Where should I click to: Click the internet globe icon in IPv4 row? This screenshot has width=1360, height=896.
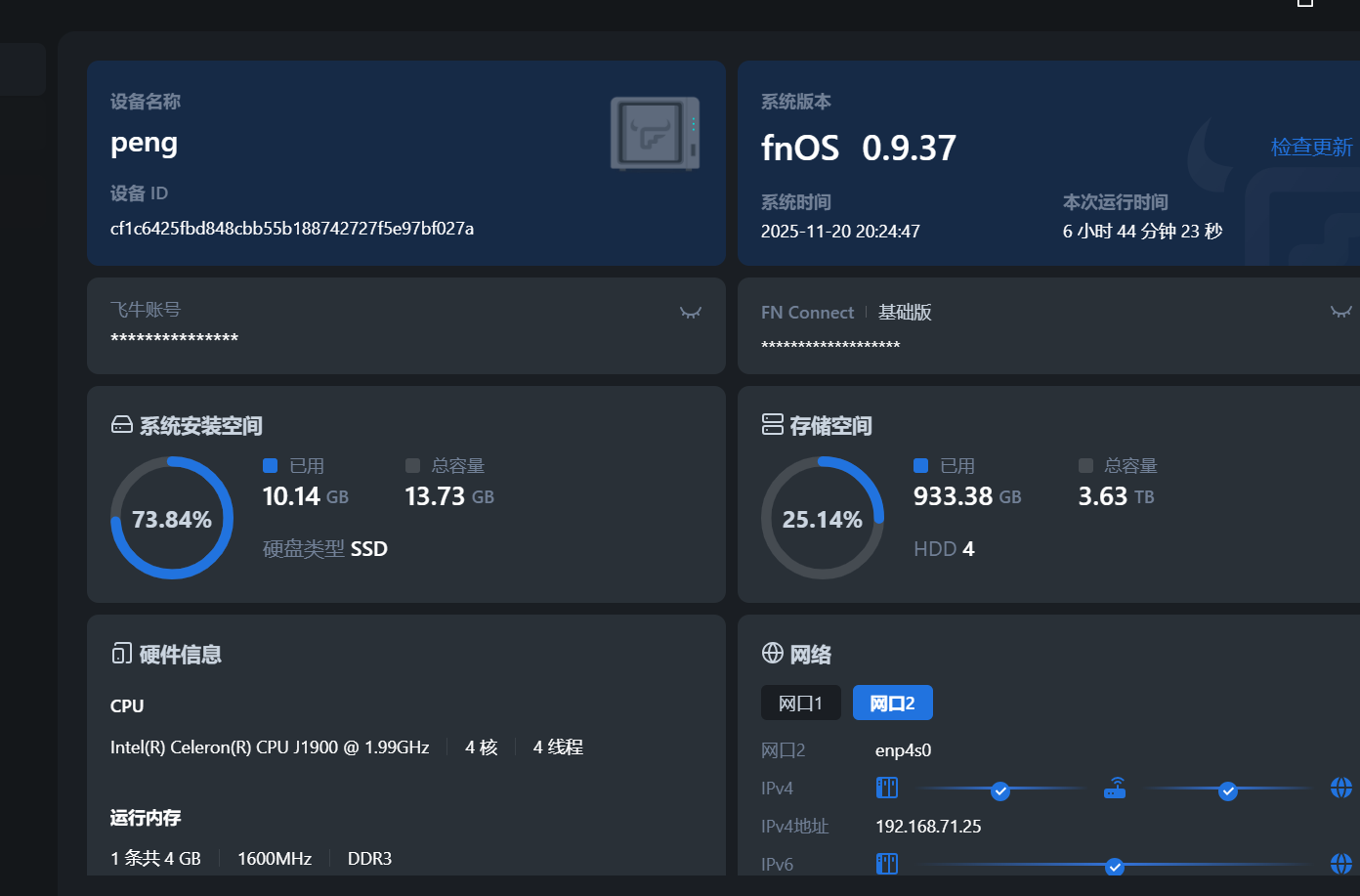tap(1341, 788)
